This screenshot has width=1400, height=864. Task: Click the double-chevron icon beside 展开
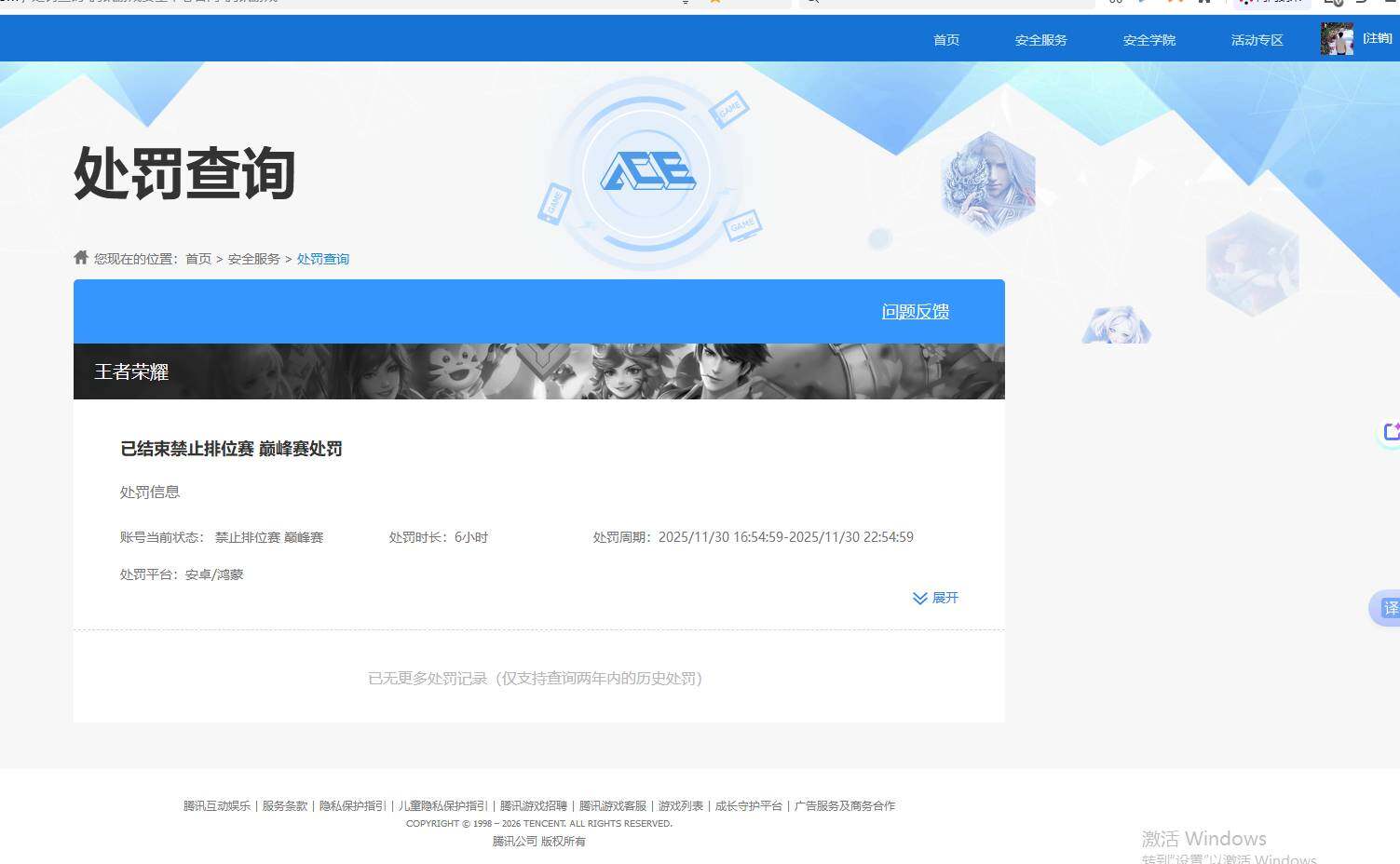(919, 598)
